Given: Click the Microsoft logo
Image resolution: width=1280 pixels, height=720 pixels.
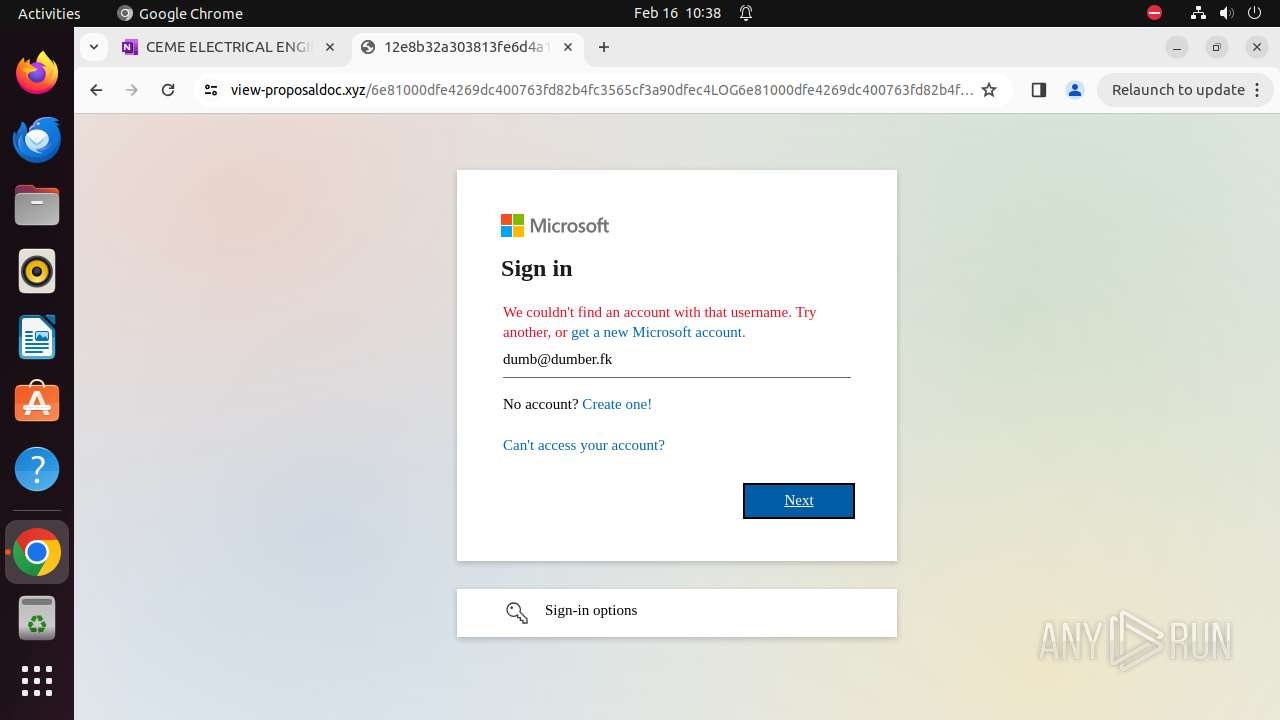Looking at the screenshot, I should [555, 226].
